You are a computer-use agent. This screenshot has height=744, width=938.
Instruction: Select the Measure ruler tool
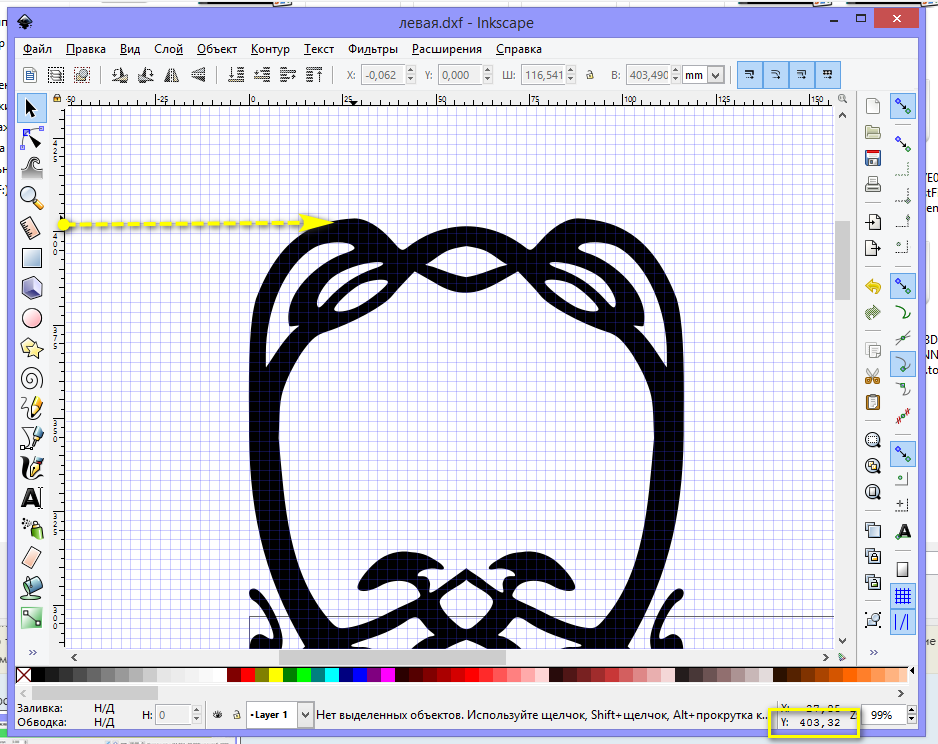31,228
